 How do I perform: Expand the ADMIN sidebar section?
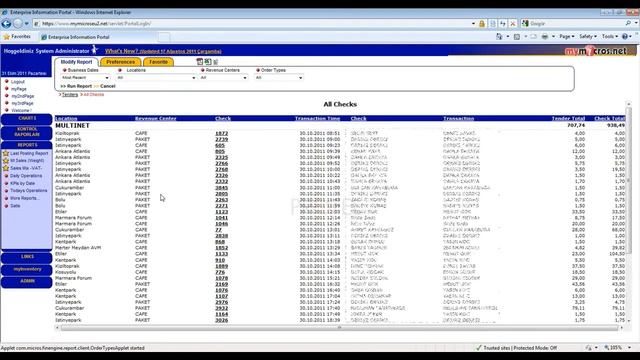tap(27, 281)
